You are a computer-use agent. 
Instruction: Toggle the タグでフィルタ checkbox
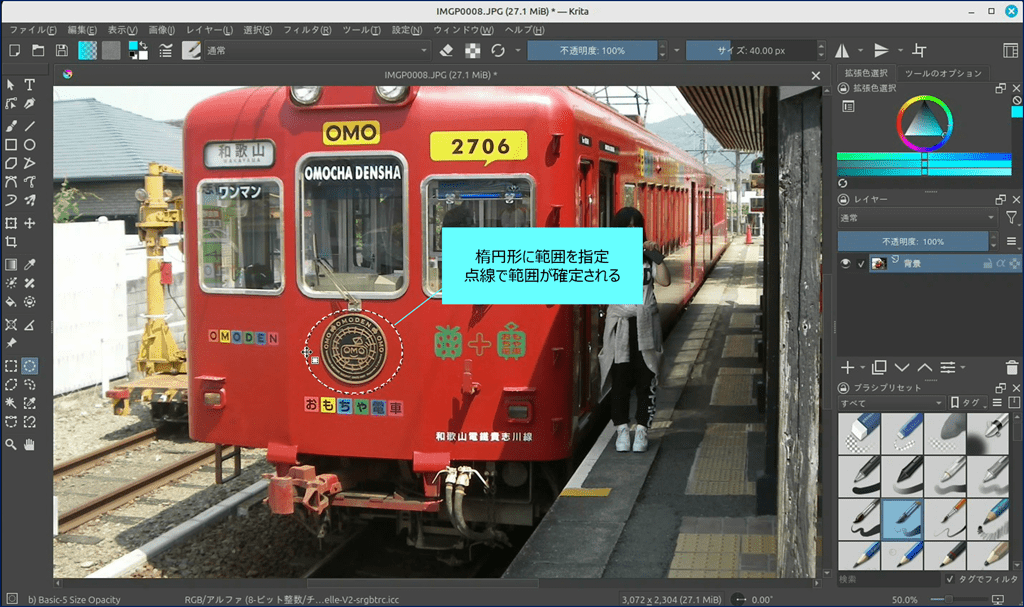coord(949,579)
